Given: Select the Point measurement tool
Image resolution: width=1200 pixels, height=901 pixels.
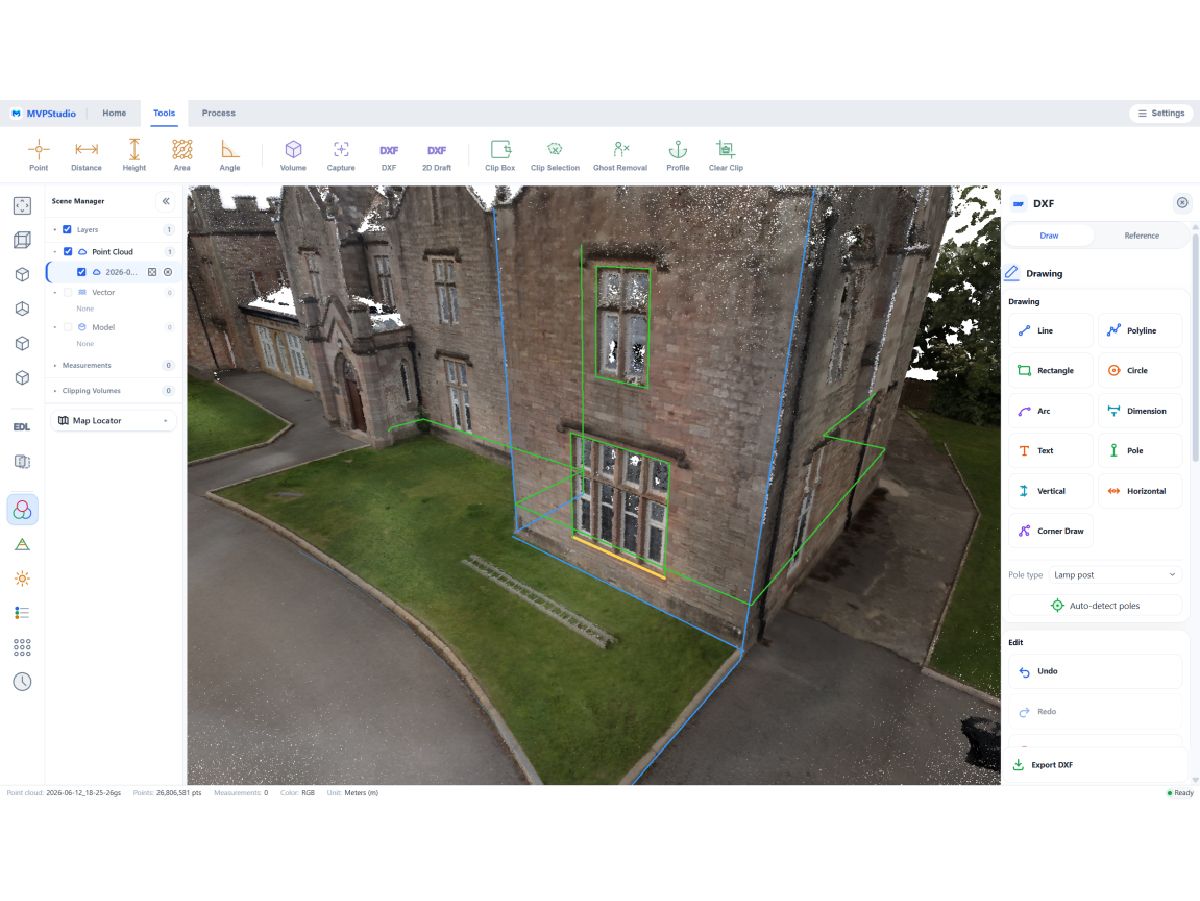Looking at the screenshot, I should click(x=38, y=155).
